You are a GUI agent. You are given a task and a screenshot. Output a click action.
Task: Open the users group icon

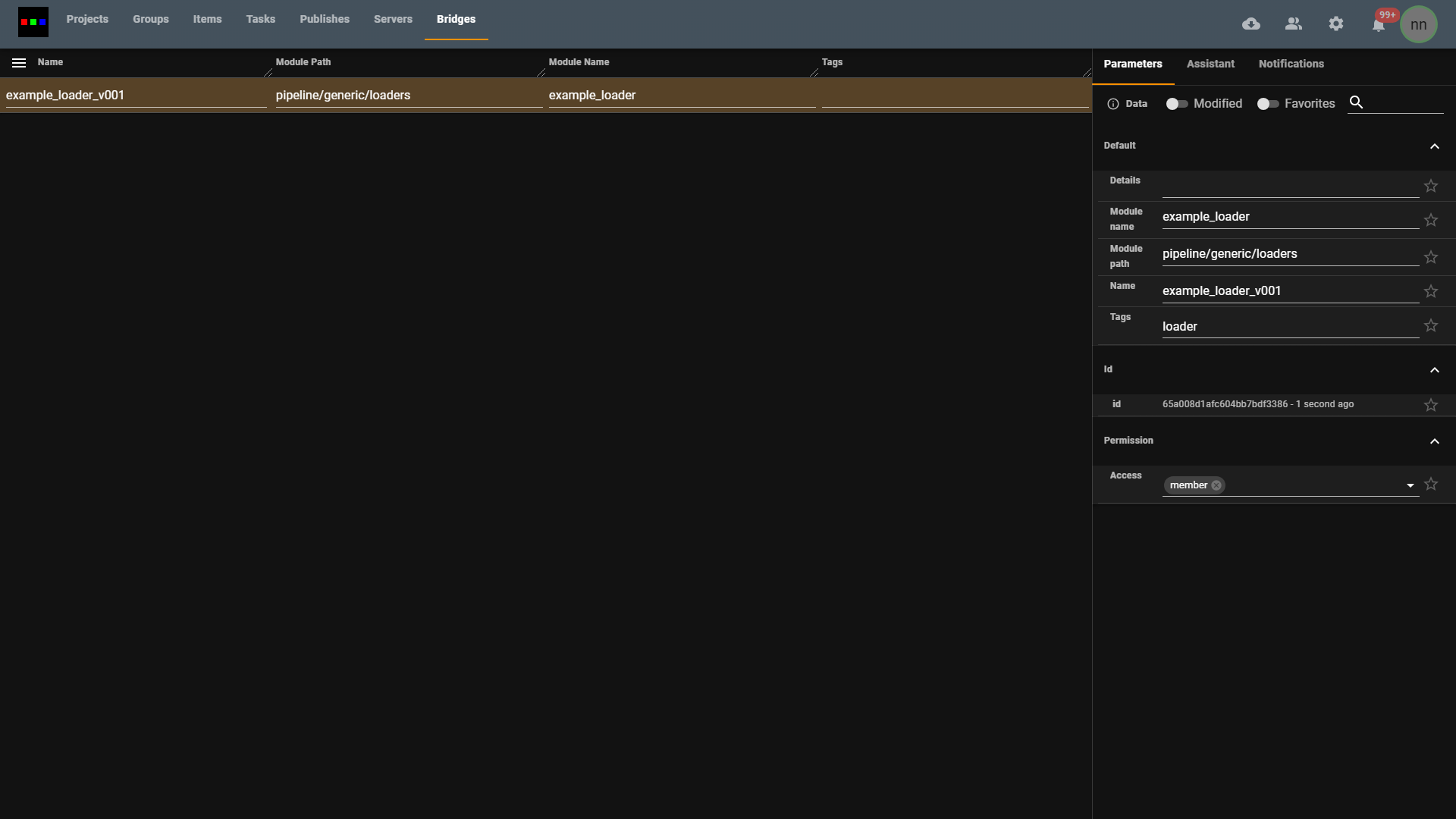1294,24
